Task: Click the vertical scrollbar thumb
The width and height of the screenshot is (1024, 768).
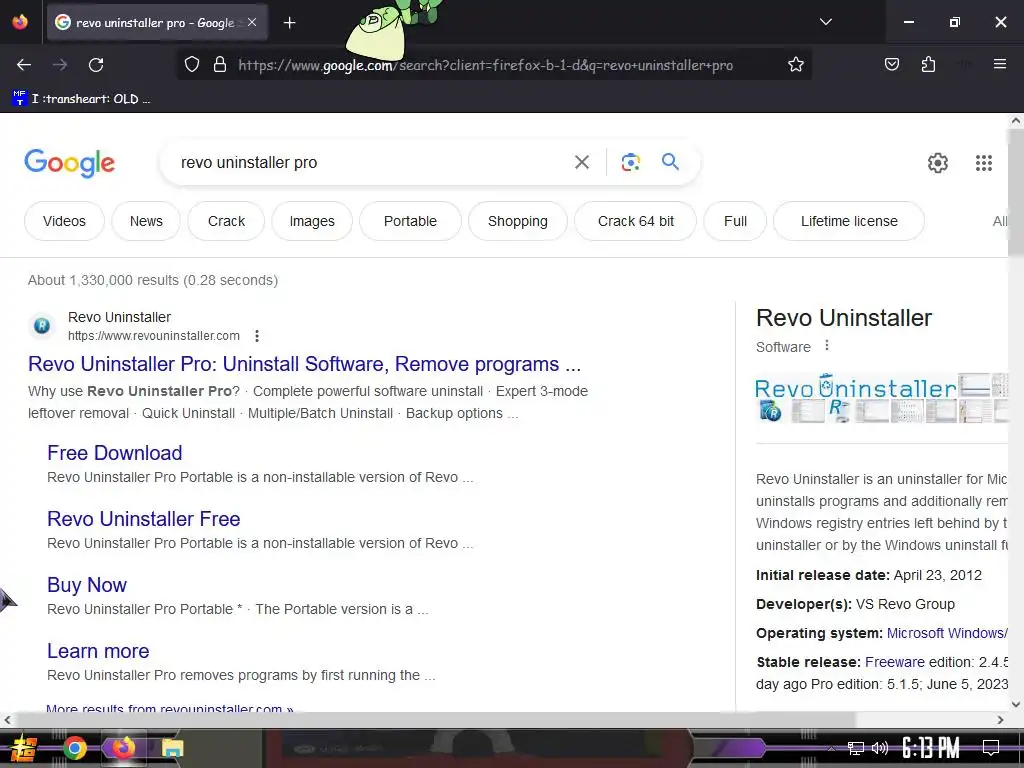Action: pyautogui.click(x=1016, y=193)
